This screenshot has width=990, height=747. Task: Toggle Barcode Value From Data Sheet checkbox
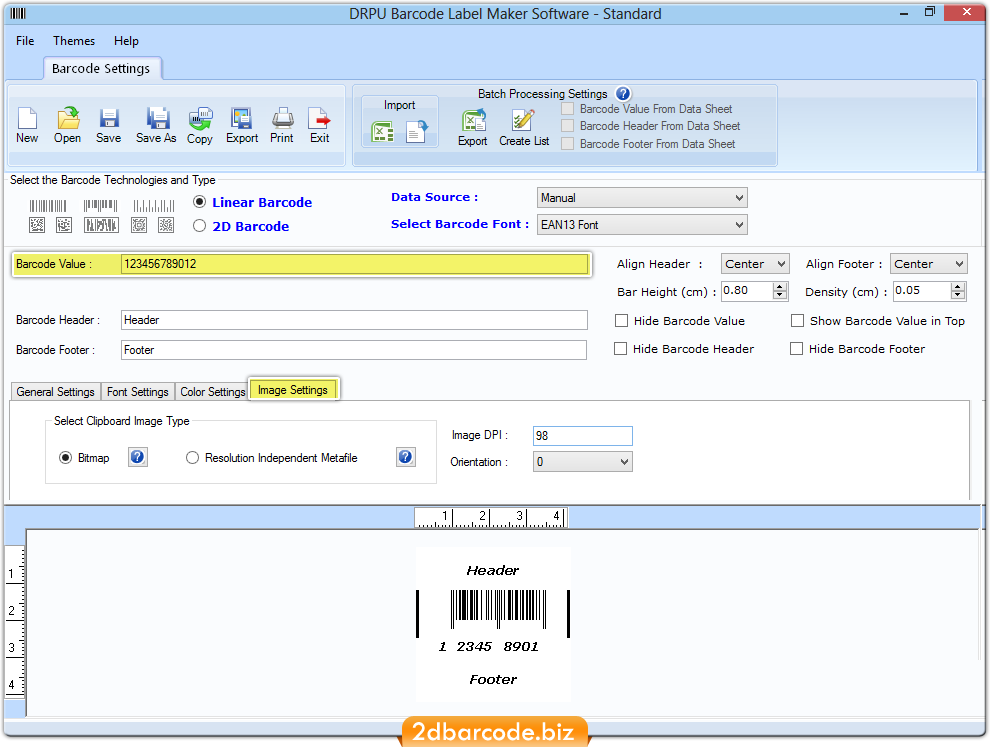(568, 109)
